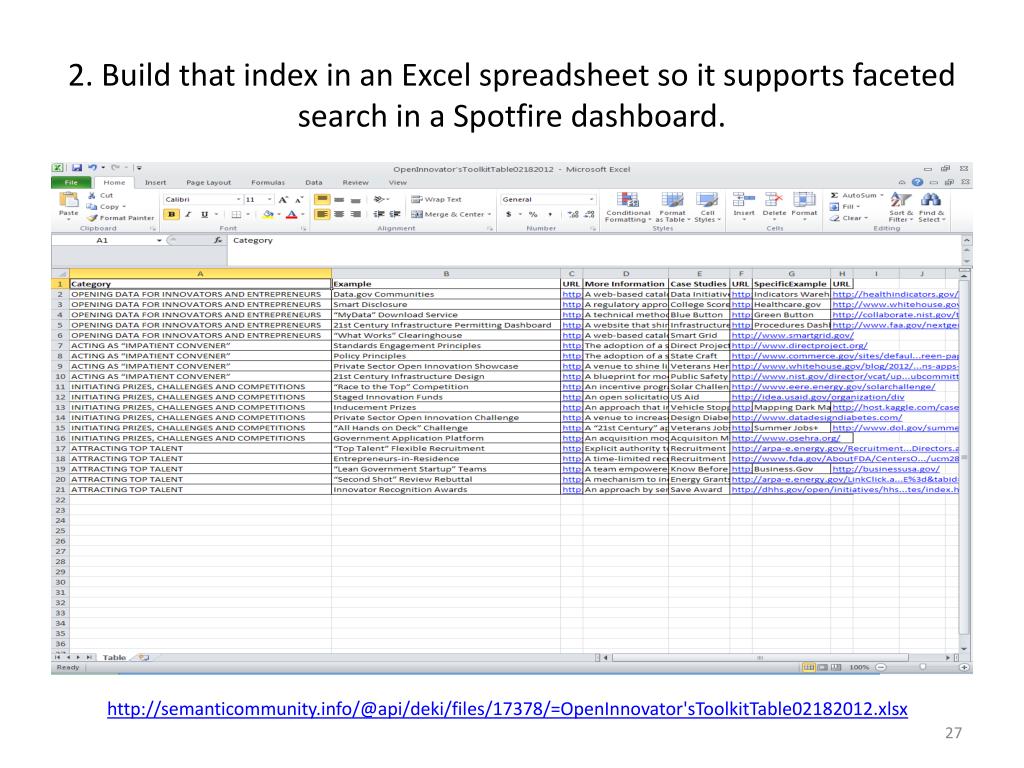This screenshot has height=768, width=1024.
Task: Click the Percent Style icon
Action: tap(533, 214)
